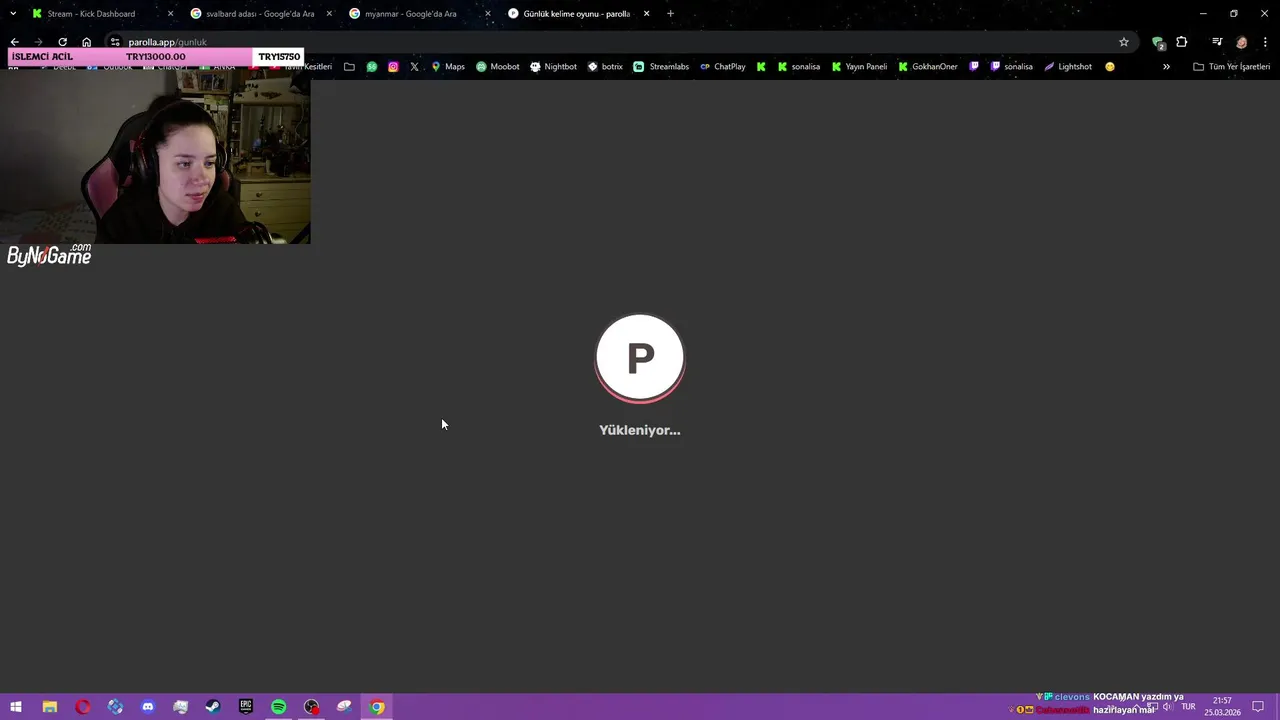This screenshot has height=720, width=1280.
Task: Open the X (Twitter) bookmark
Action: click(x=414, y=67)
